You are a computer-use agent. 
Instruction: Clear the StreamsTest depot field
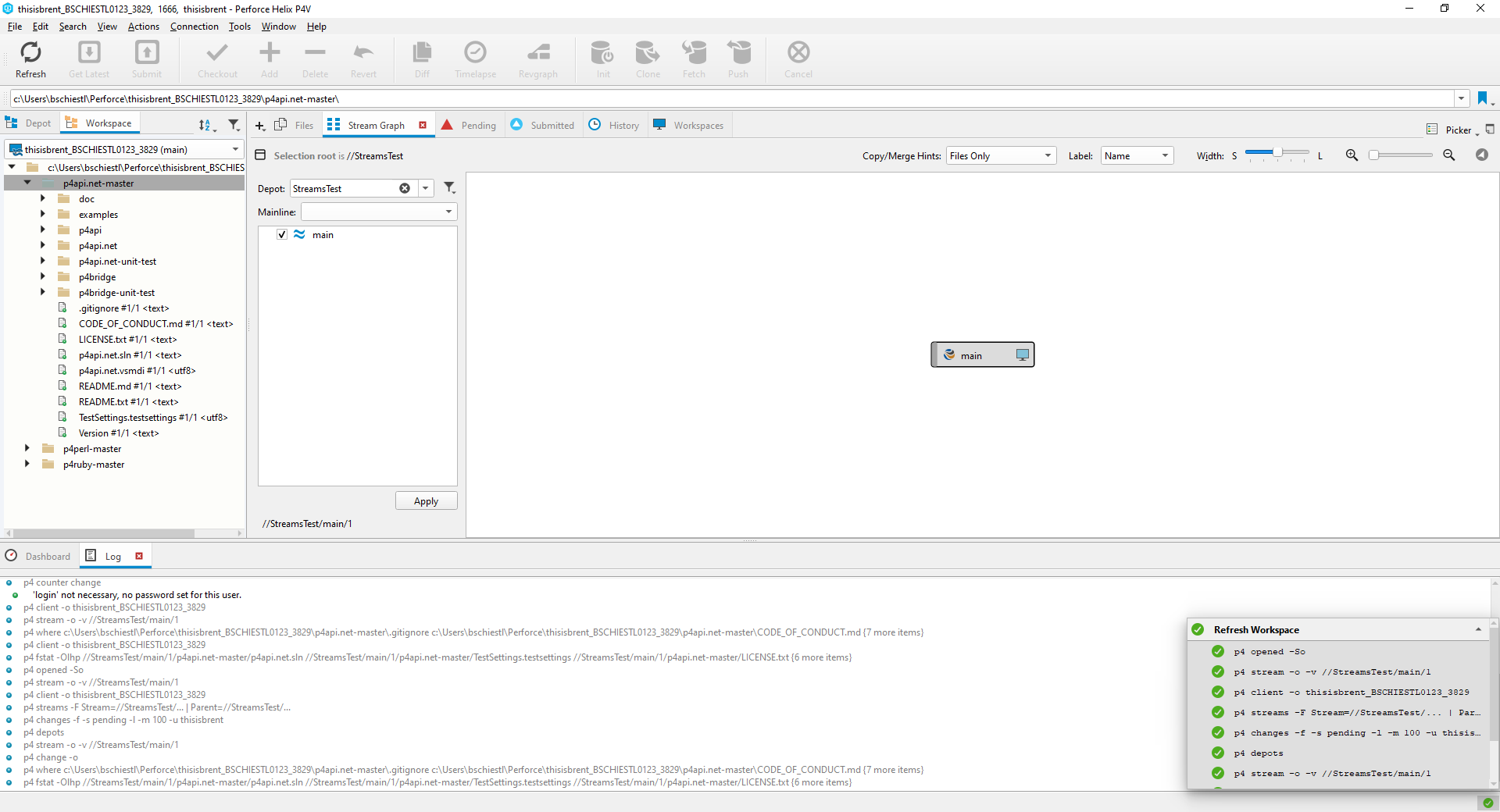[405, 188]
